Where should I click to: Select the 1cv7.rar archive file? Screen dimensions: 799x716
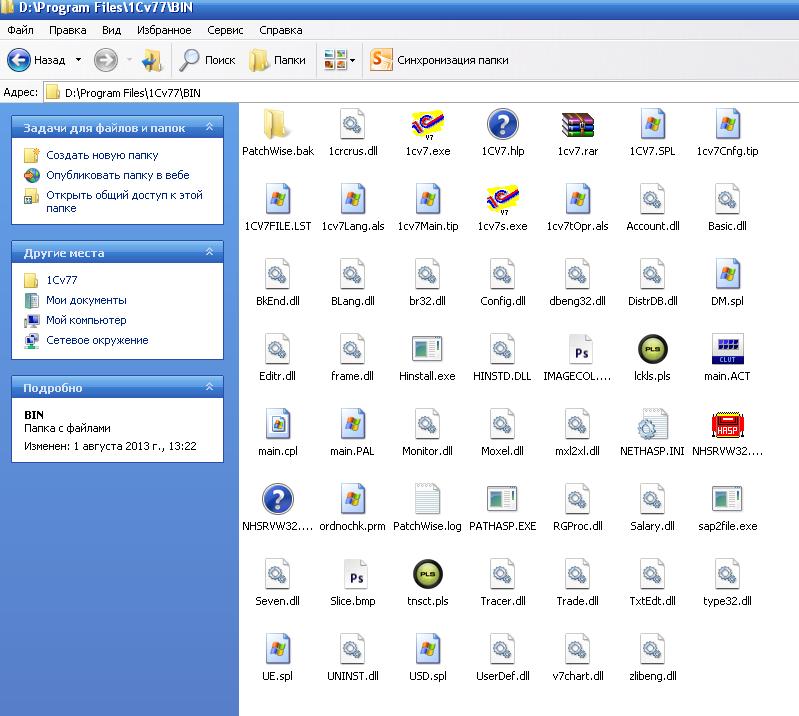click(x=578, y=125)
